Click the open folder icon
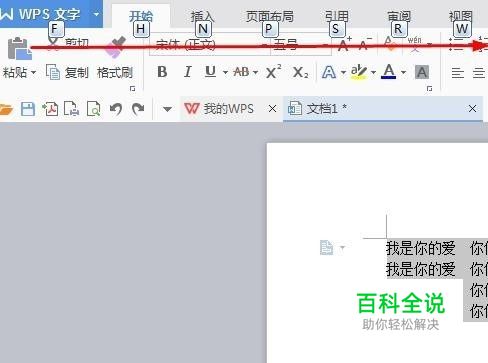Viewport: 488px width, 363px height. pyautogui.click(x=6, y=109)
